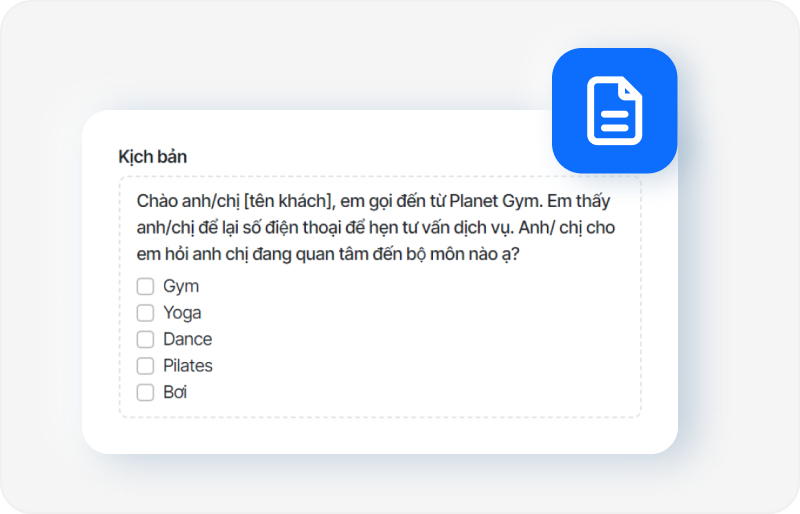This screenshot has height=514, width=800.
Task: Check the Yoga checkbox
Action: pos(145,313)
